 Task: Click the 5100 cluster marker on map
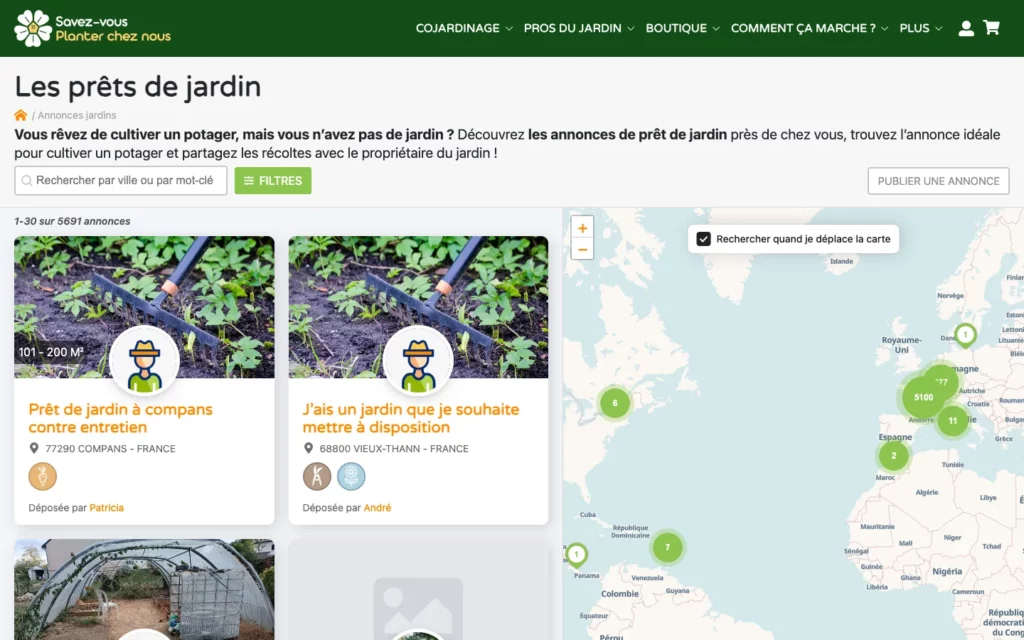pos(923,397)
